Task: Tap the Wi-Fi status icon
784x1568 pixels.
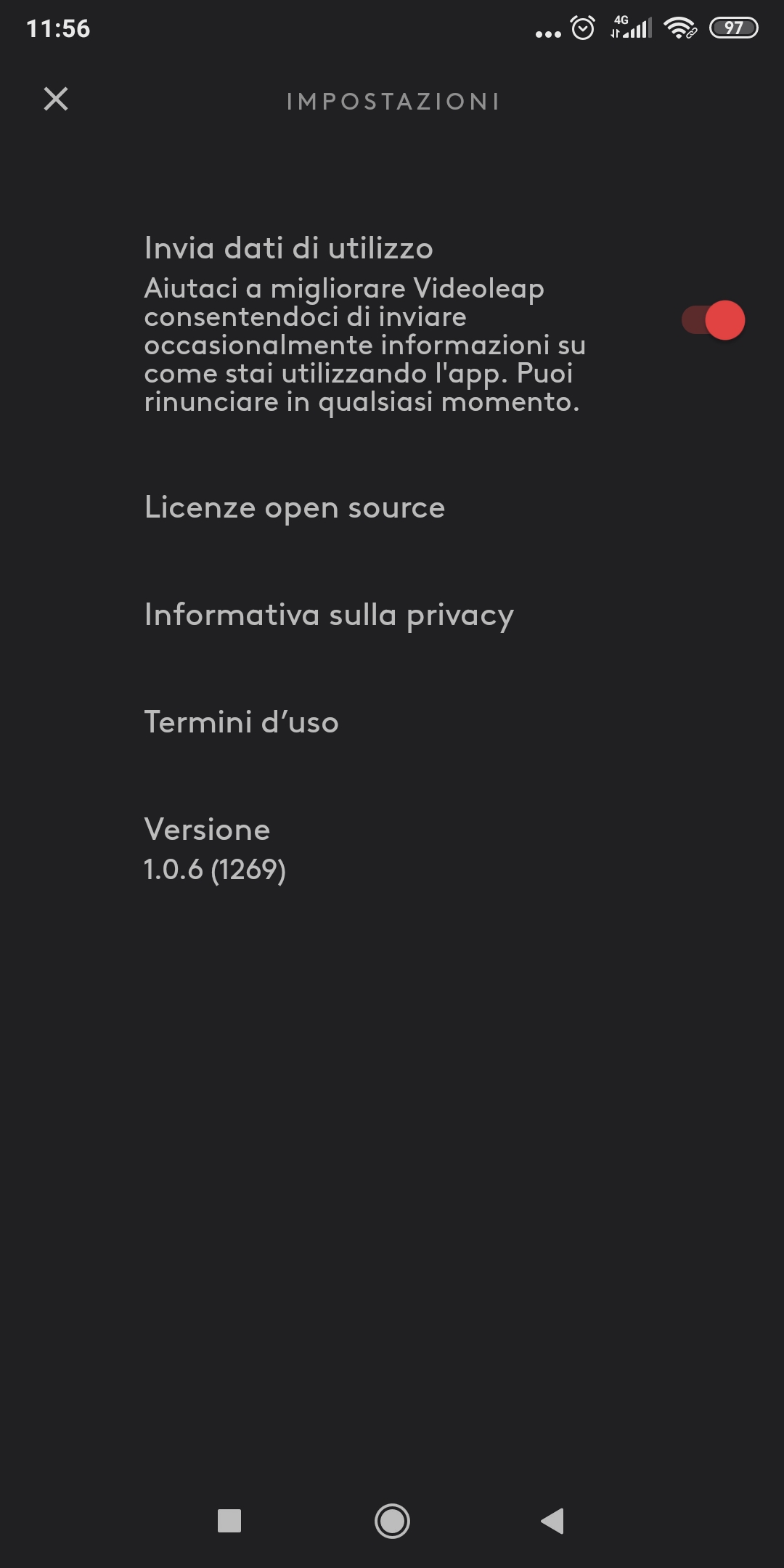Action: [680, 28]
